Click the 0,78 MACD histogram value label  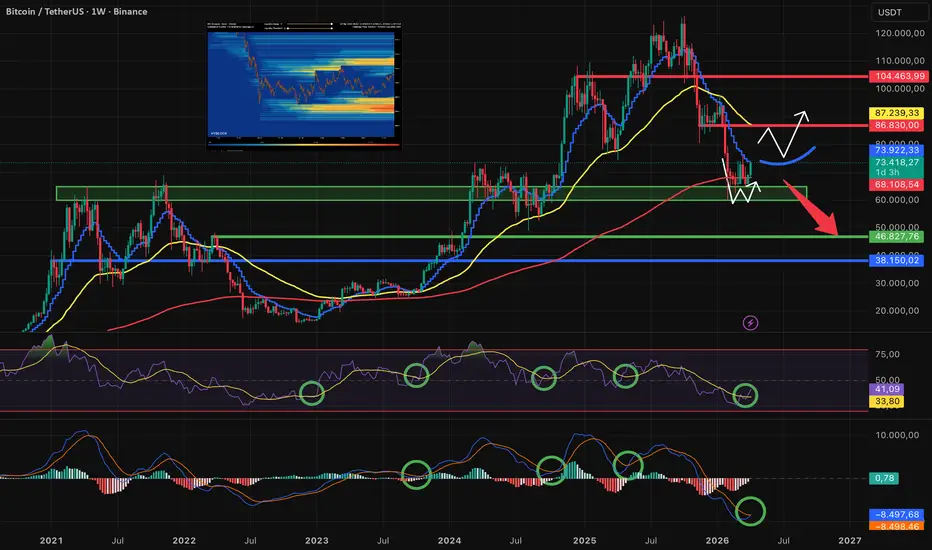pyautogui.click(x=884, y=478)
